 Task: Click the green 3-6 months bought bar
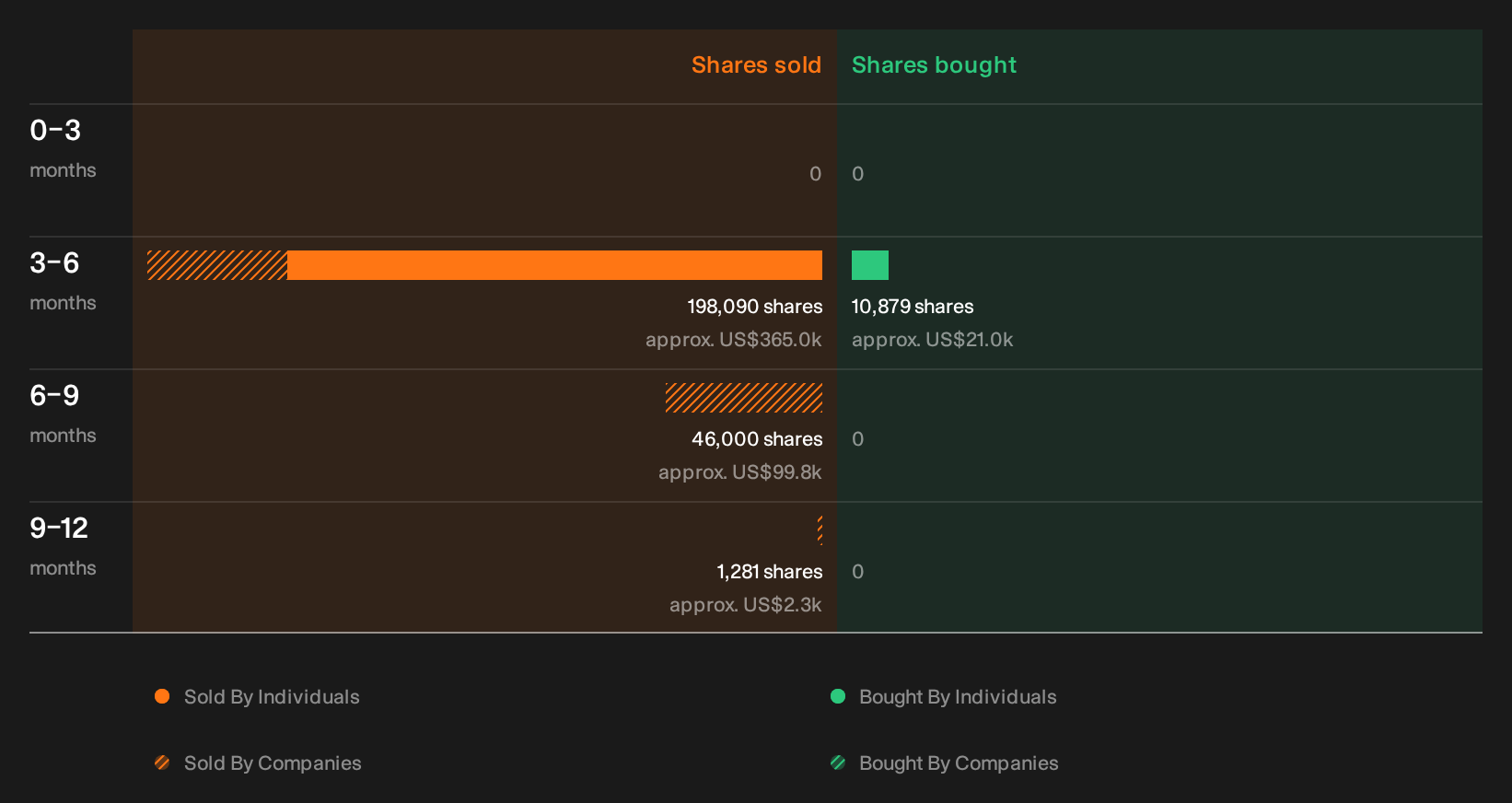[x=870, y=265]
